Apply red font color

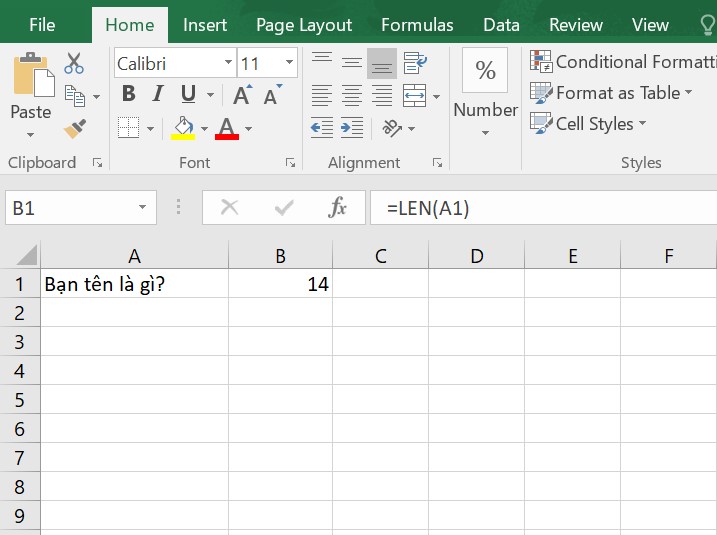(x=227, y=128)
